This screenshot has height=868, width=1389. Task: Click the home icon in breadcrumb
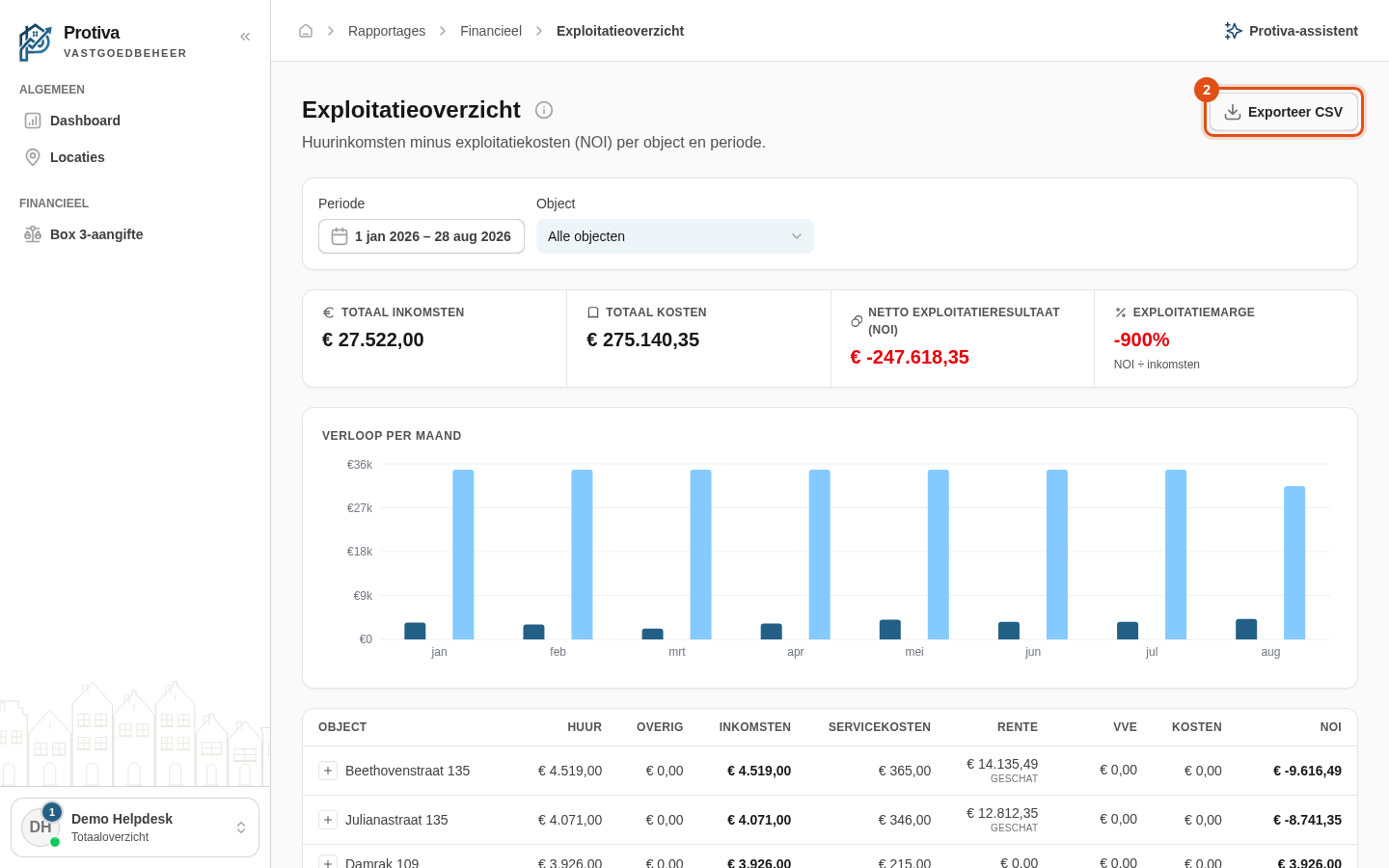point(306,31)
